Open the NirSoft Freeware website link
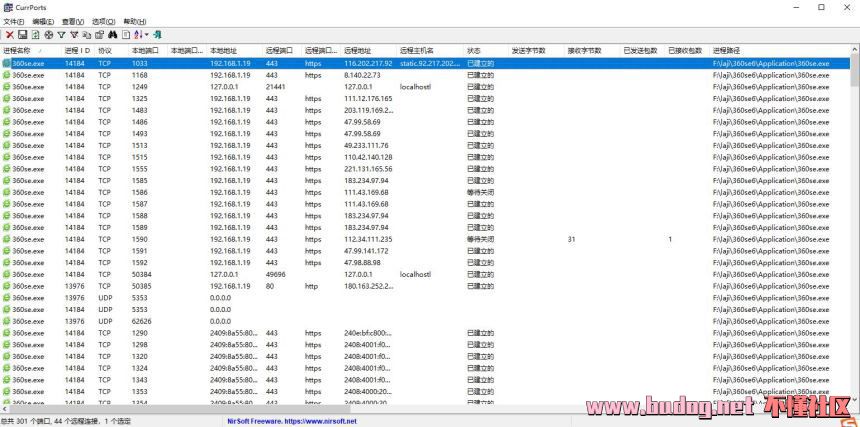The height and width of the screenshot is (427, 860). pos(292,421)
